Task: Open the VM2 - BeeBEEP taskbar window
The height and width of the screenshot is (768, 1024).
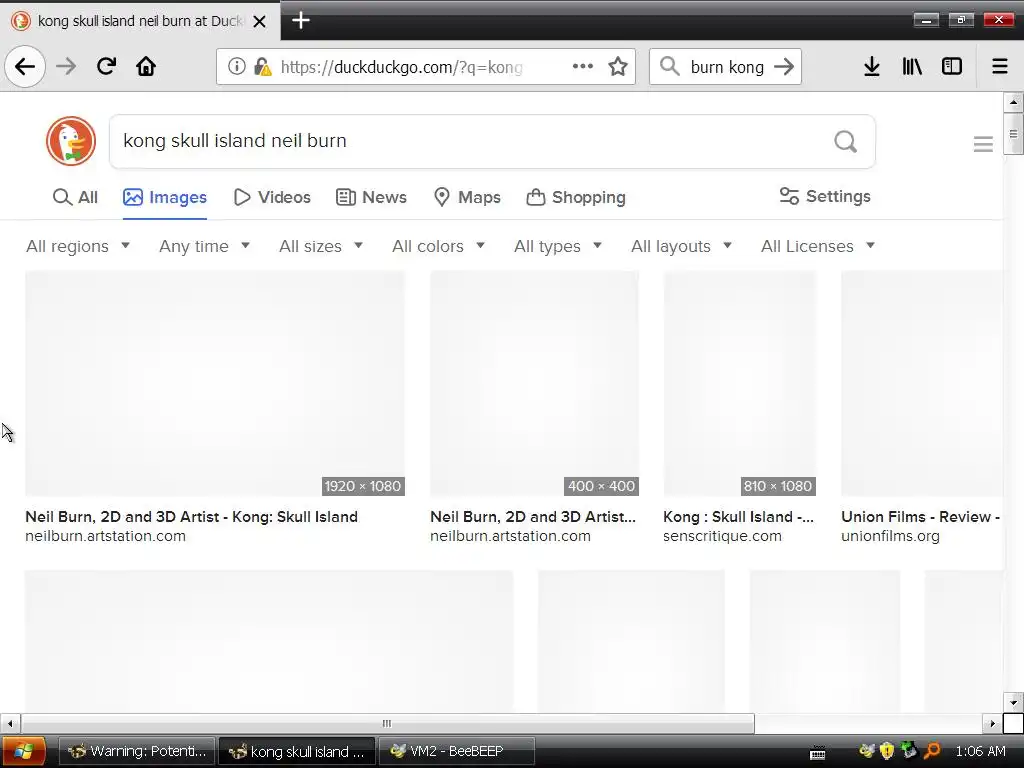Action: (456, 751)
